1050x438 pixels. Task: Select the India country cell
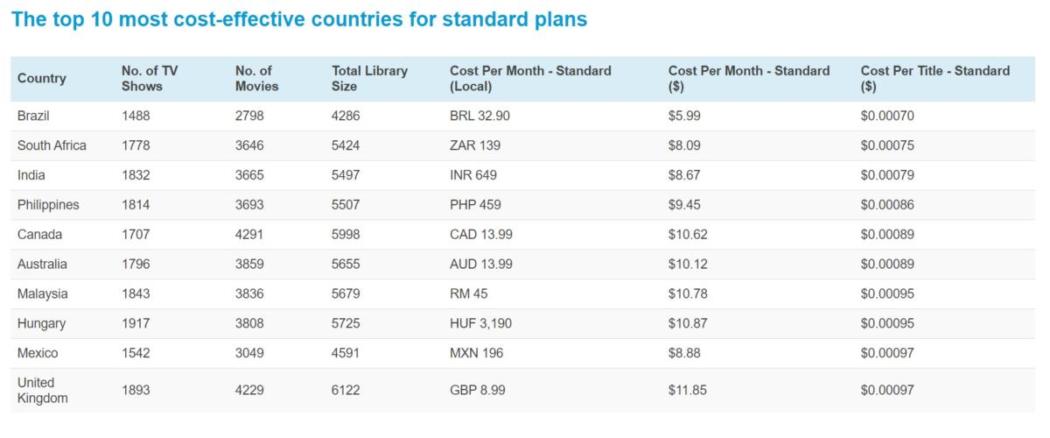(31, 175)
